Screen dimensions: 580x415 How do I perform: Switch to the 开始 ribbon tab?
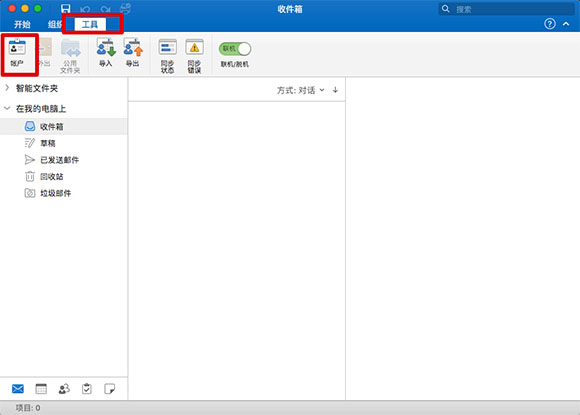pos(22,24)
